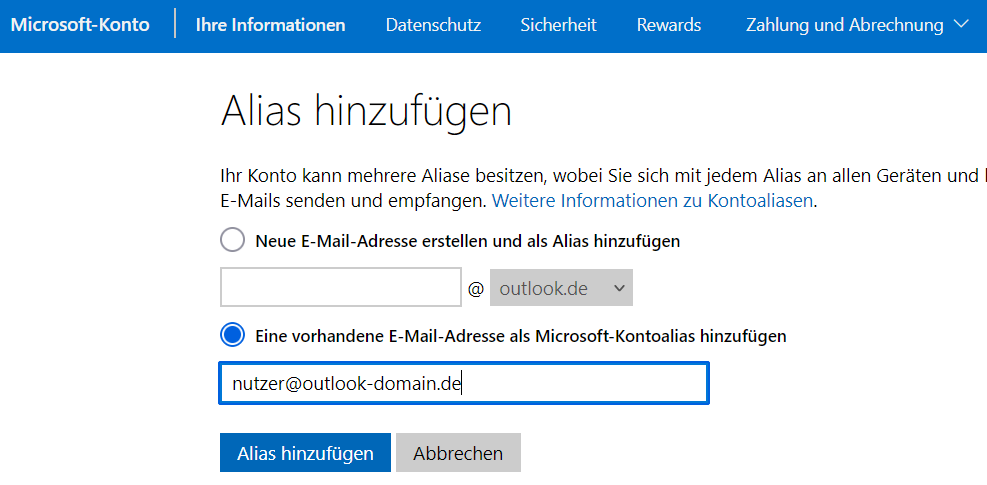Open the Datenschutz tab

click(434, 25)
